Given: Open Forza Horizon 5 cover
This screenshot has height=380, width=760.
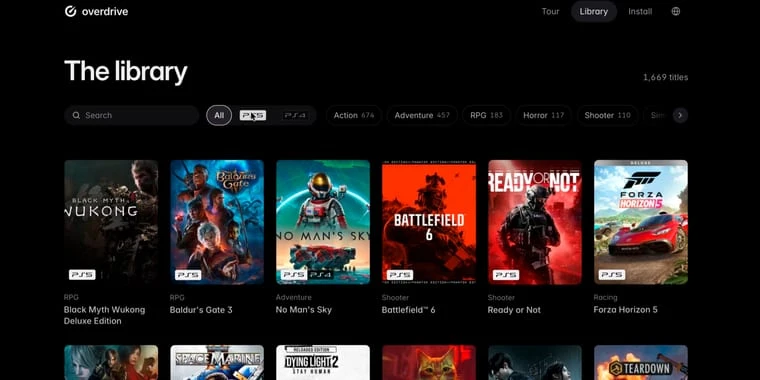Looking at the screenshot, I should point(641,222).
